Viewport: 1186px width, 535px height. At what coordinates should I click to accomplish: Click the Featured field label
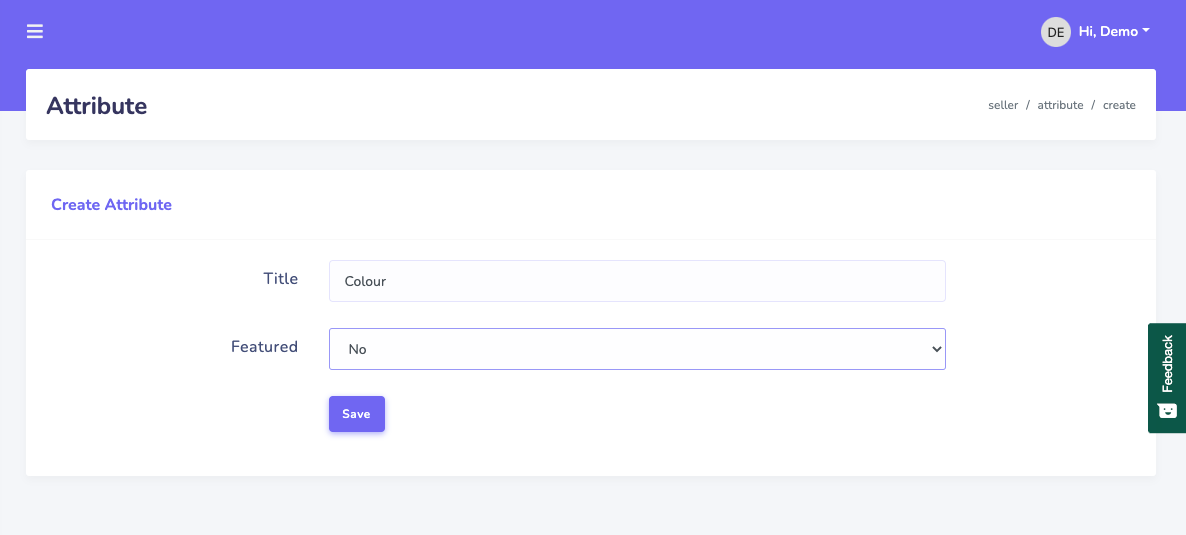point(264,347)
